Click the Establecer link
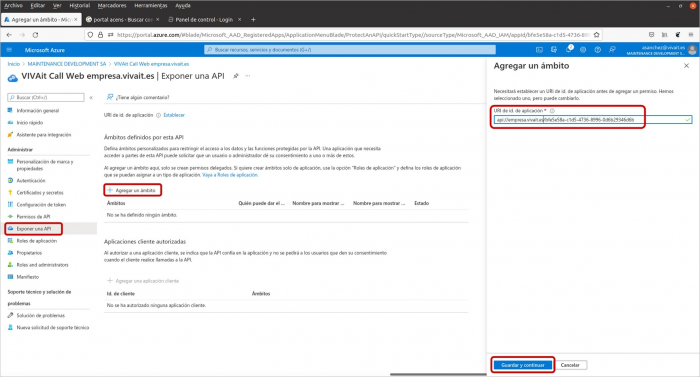 [174, 115]
